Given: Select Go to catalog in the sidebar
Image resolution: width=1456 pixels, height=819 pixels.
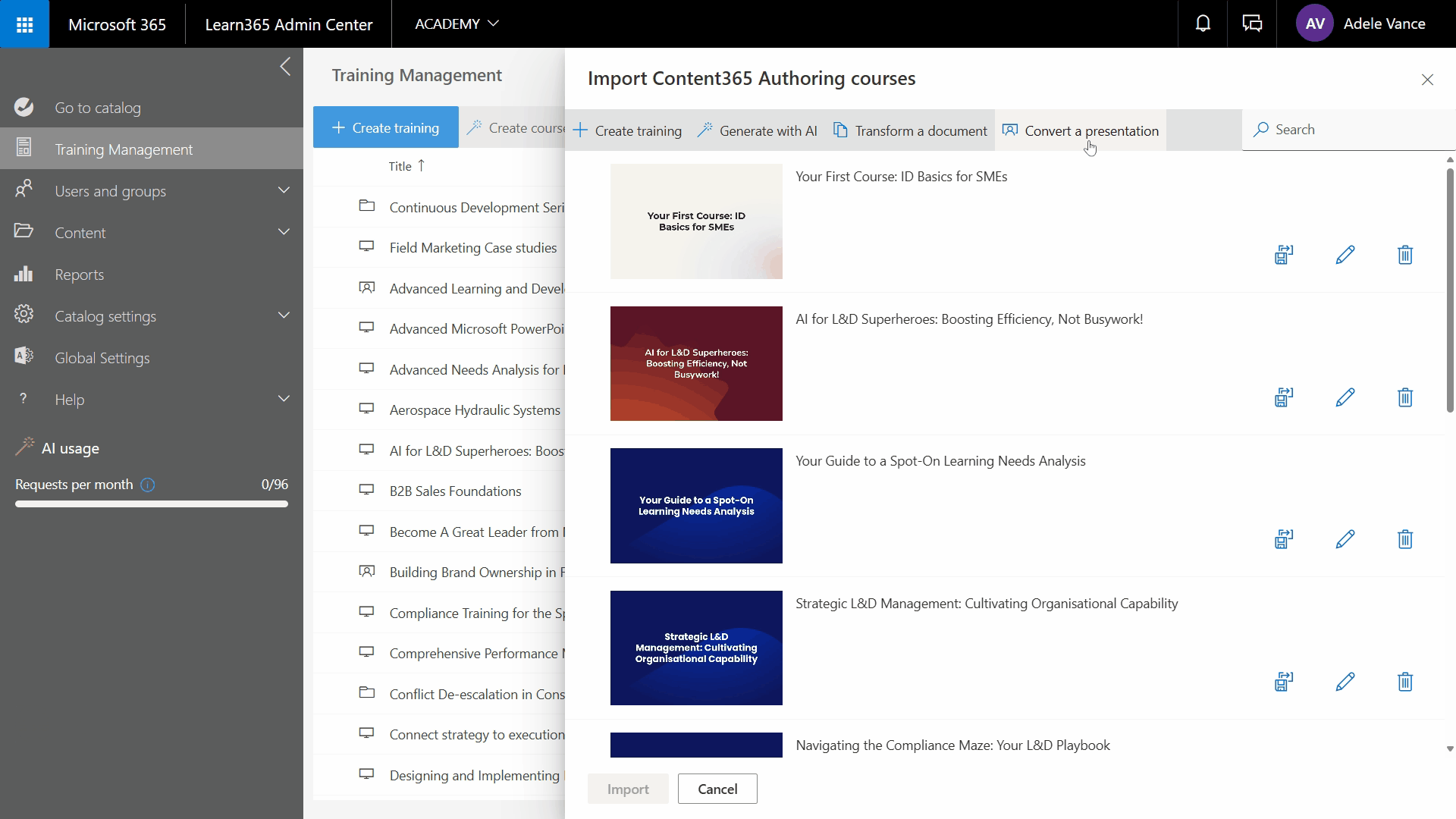Looking at the screenshot, I should [97, 107].
